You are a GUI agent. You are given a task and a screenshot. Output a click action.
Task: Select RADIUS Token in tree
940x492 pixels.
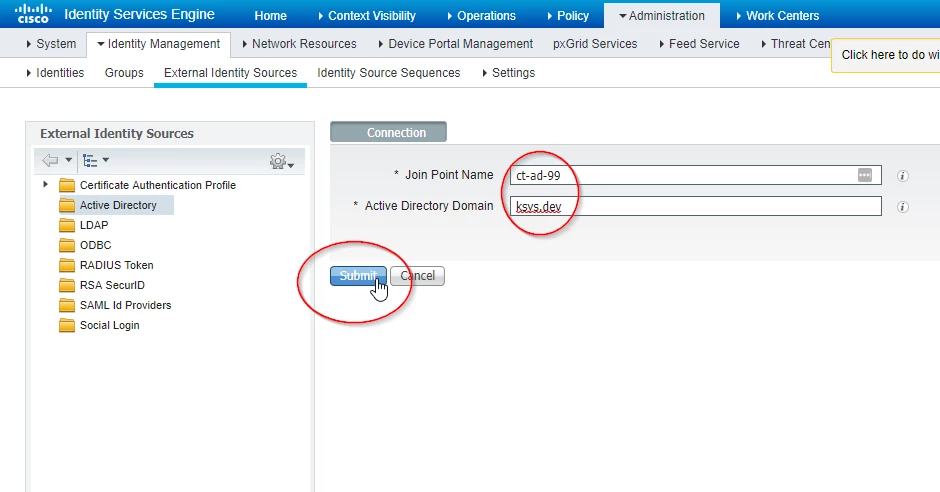coord(116,265)
